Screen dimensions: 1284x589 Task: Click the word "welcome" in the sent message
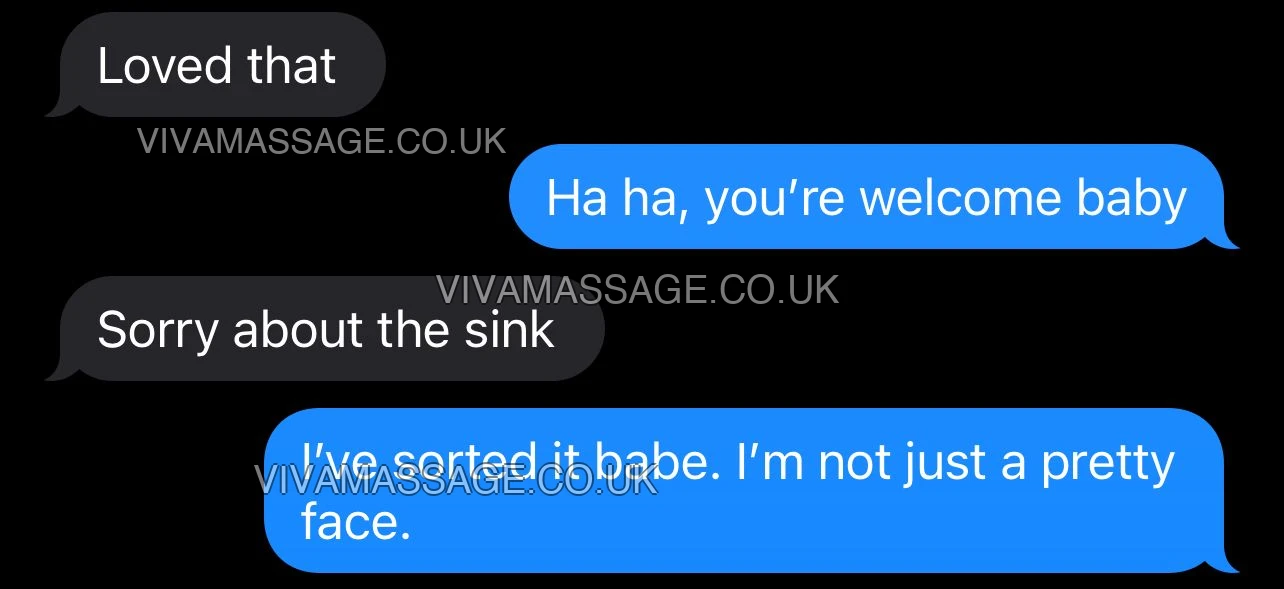(962, 198)
